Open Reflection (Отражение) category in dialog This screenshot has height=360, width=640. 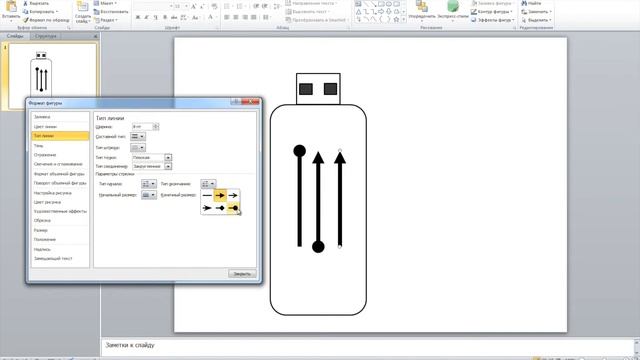click(60, 155)
